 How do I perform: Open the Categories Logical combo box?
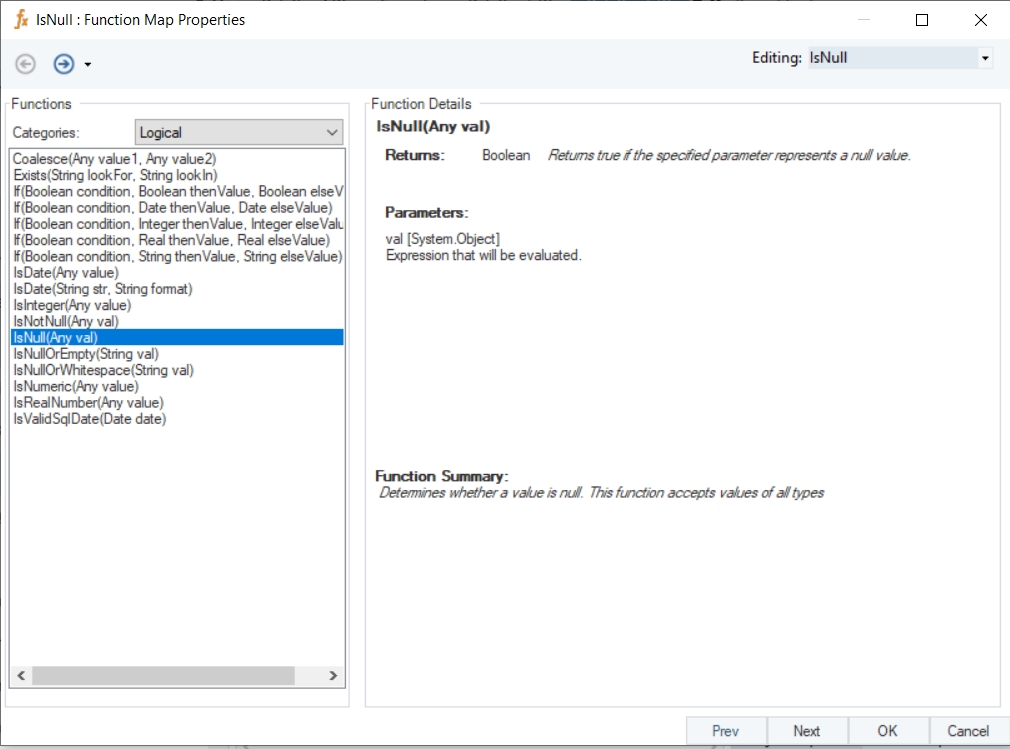pos(239,132)
